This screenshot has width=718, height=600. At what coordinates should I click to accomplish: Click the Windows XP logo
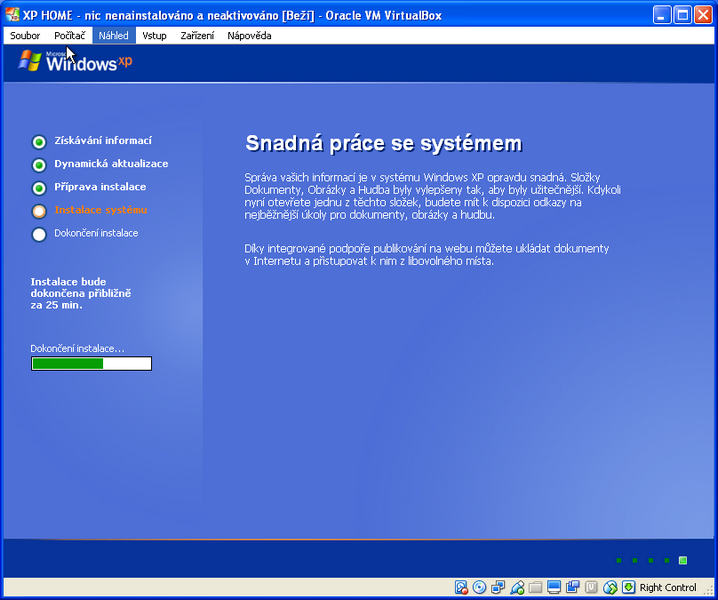[76, 62]
